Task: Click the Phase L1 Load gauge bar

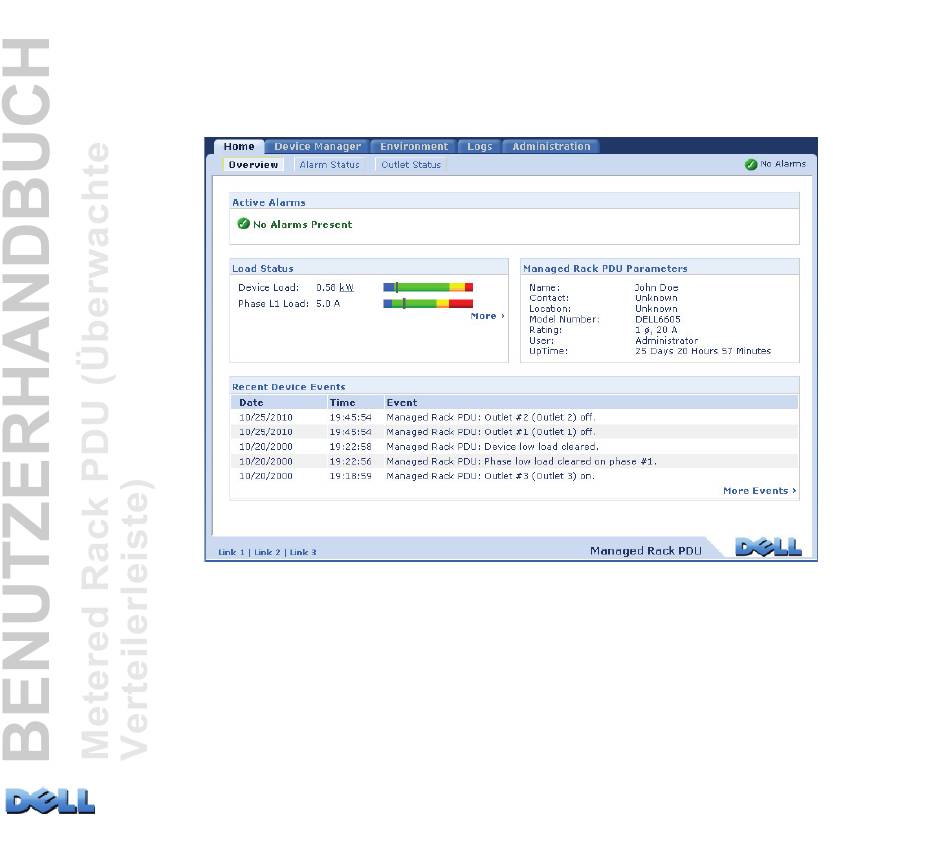Action: (x=428, y=303)
